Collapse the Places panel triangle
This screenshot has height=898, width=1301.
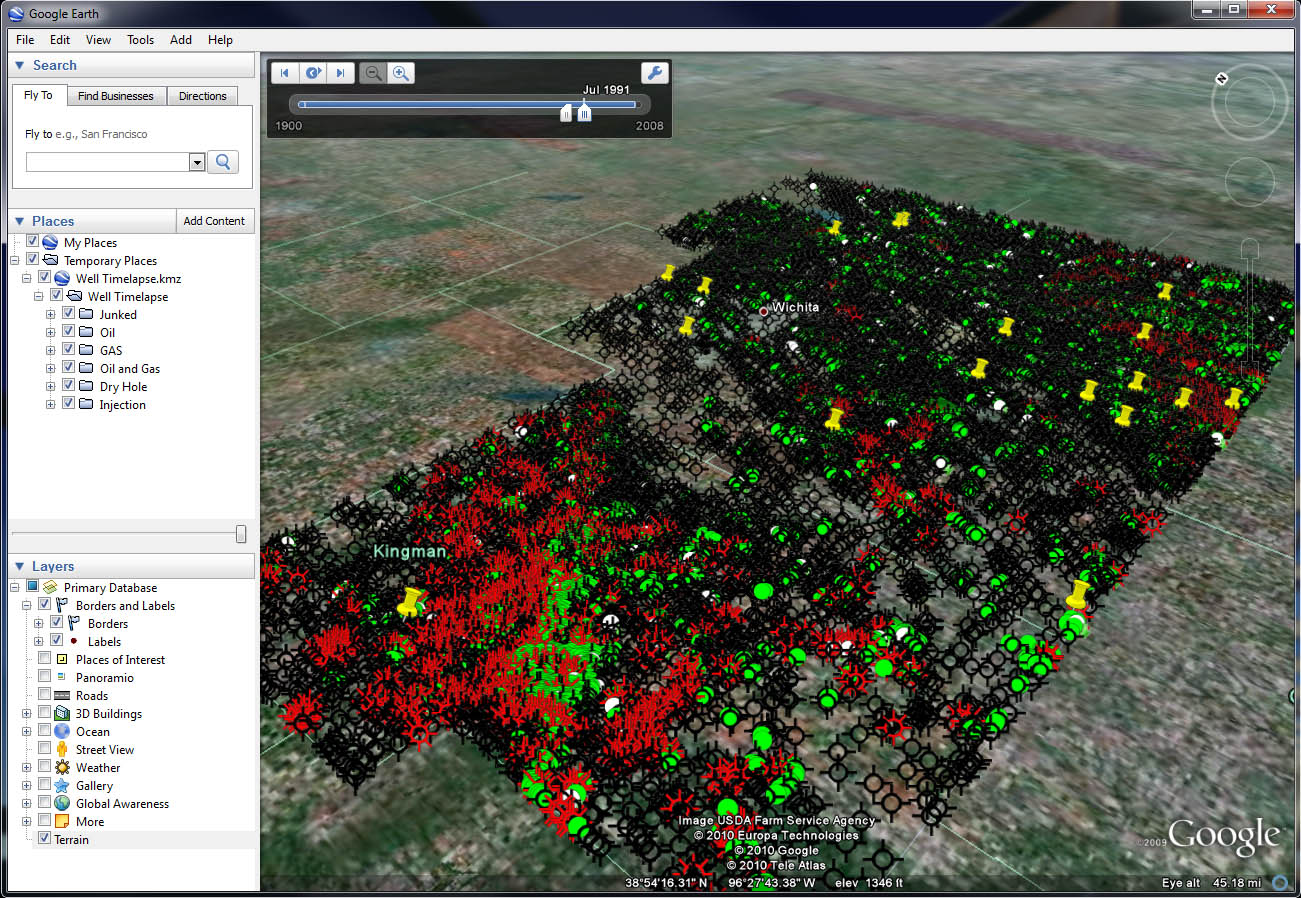point(19,221)
